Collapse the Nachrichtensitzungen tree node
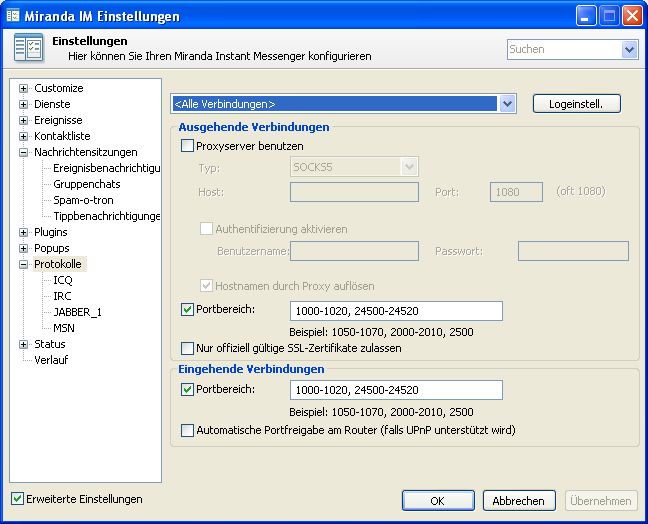 [x=24, y=152]
